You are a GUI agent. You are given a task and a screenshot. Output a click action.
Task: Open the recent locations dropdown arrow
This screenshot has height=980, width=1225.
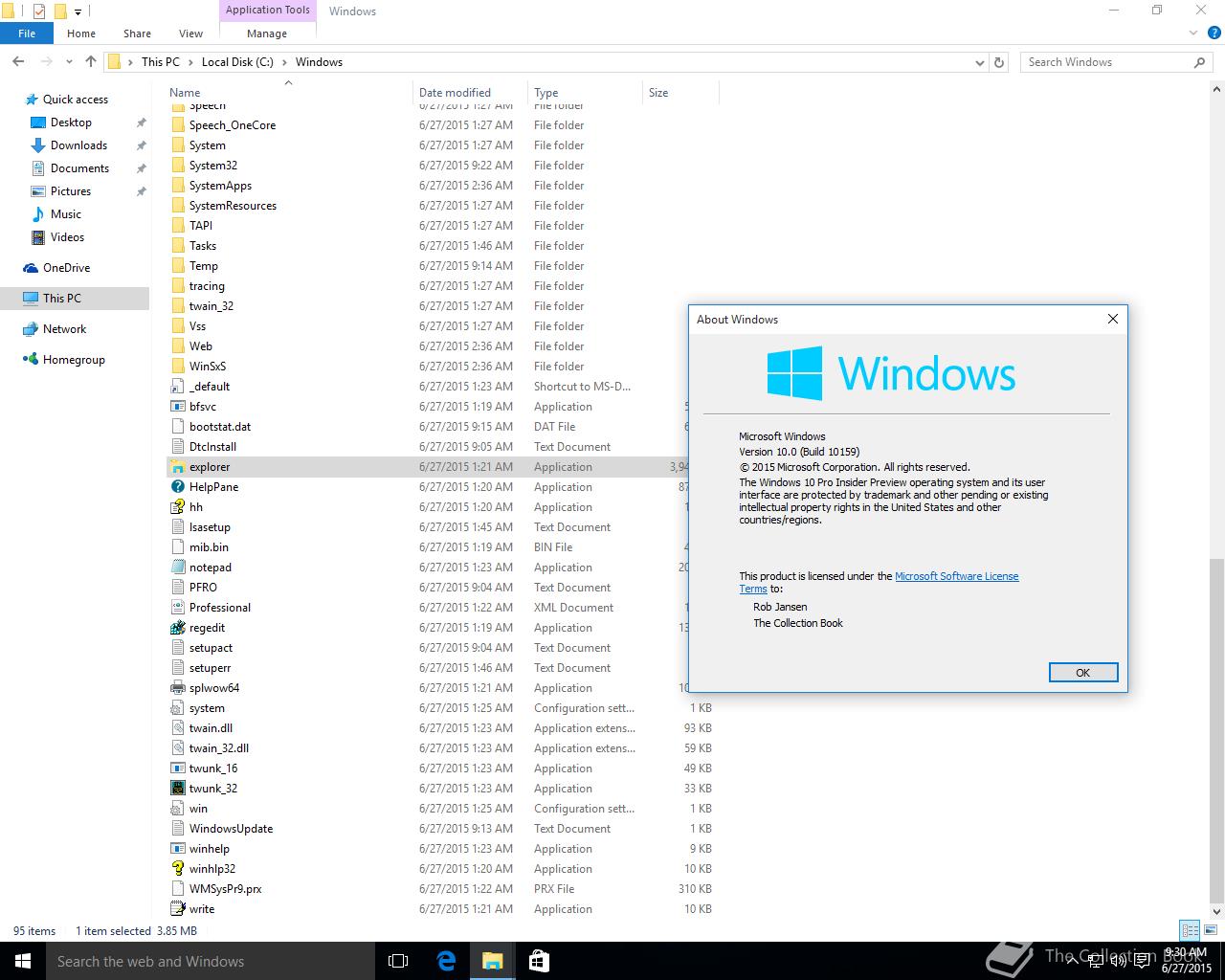click(x=69, y=62)
